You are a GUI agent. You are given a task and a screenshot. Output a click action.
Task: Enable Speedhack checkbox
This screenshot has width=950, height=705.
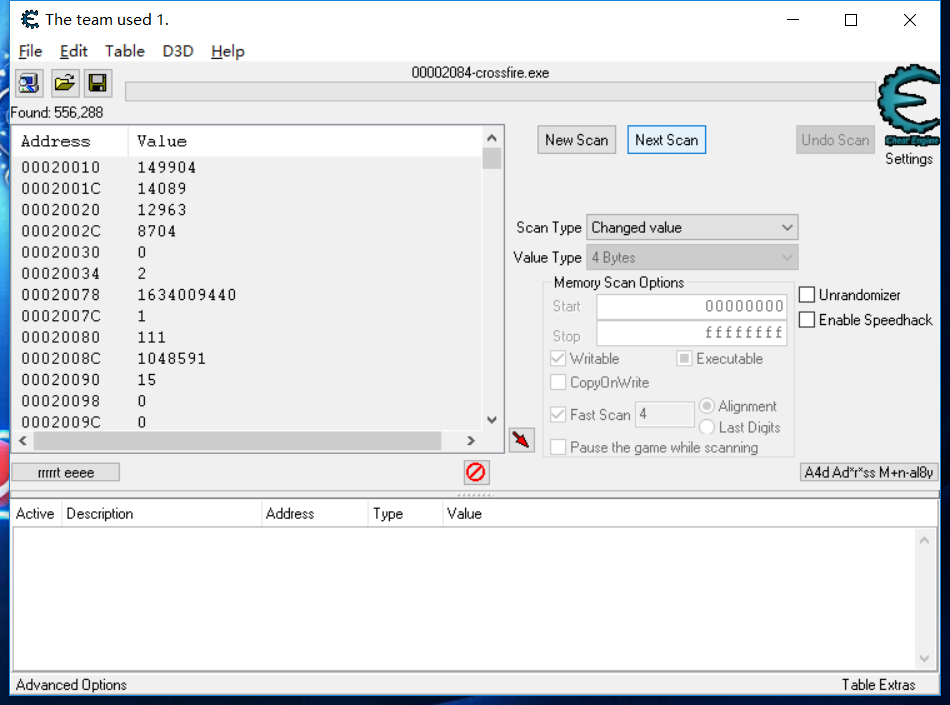click(806, 320)
